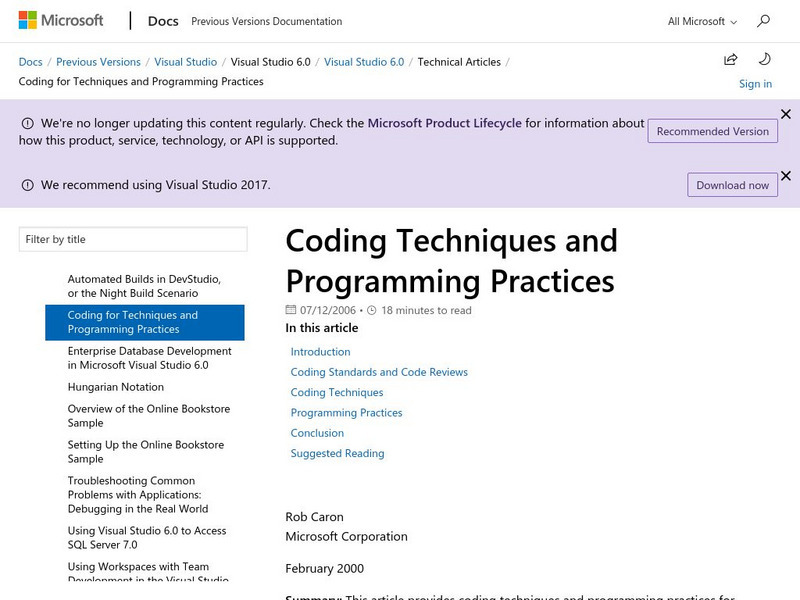Jump to Programming Practices section
The height and width of the screenshot is (600, 800).
pos(346,413)
